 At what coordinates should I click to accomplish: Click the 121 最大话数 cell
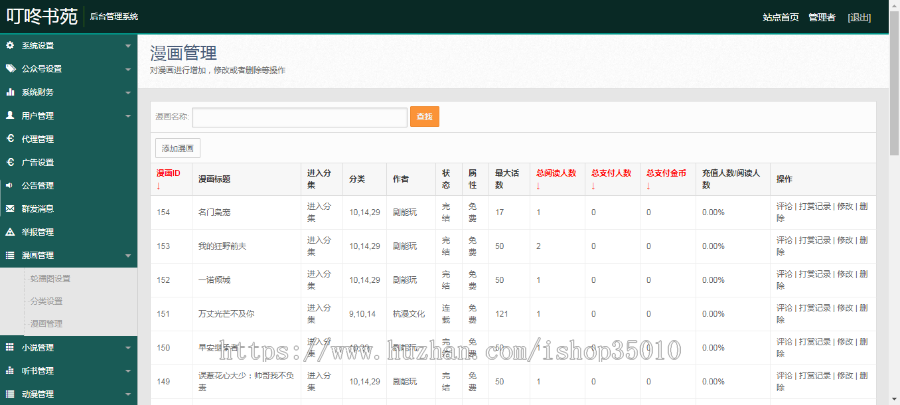502,314
